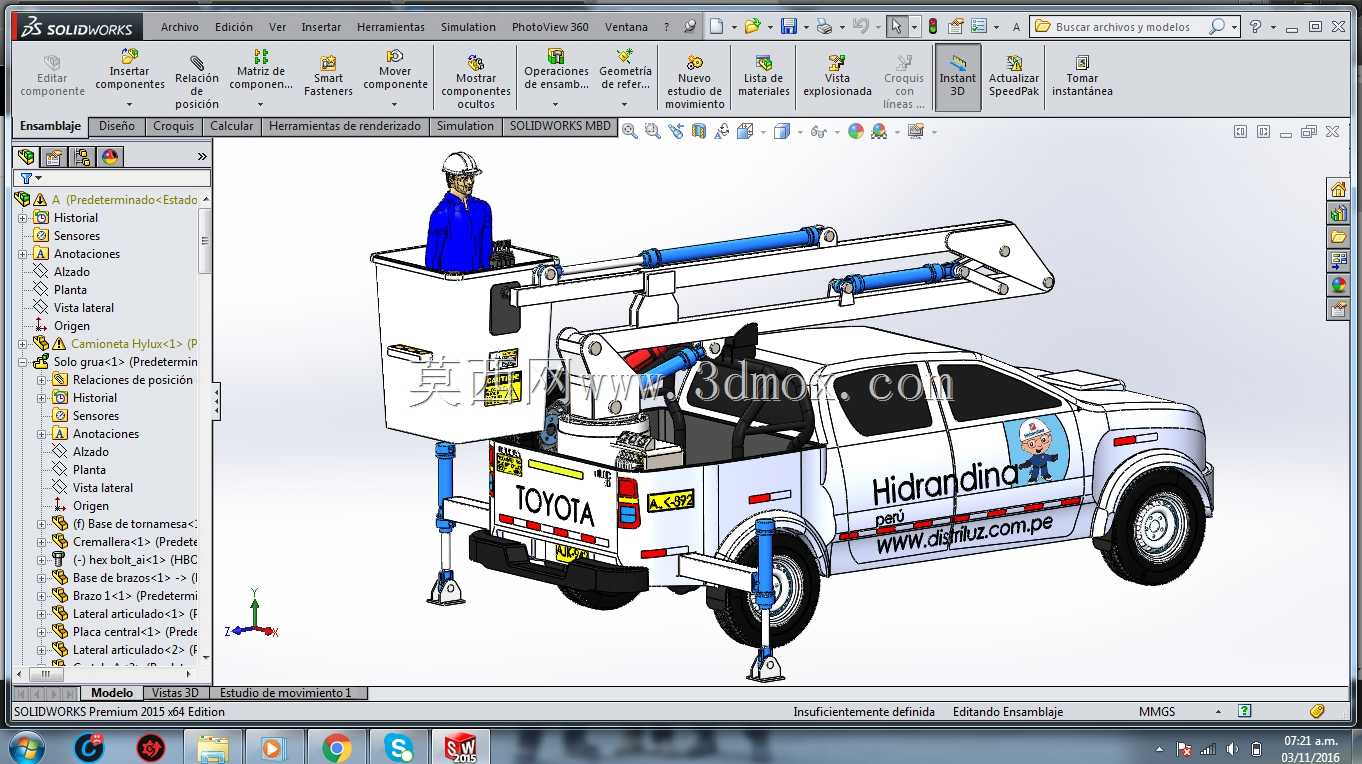
Task: Open Insertar componentes dropdown arrow
Action: (130, 104)
